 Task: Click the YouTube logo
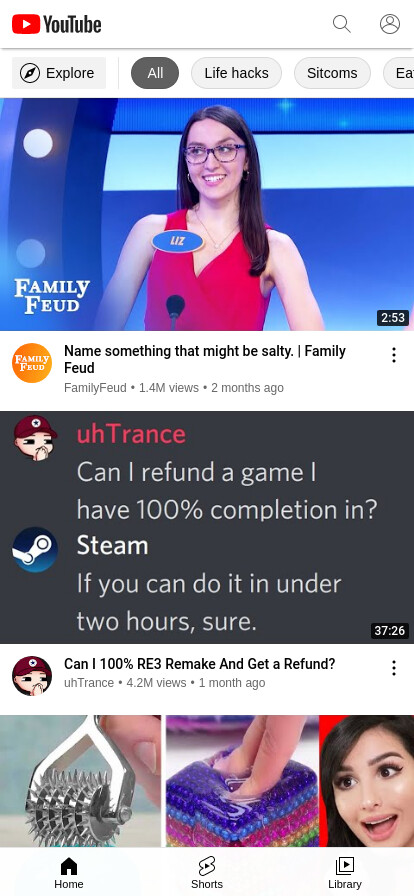point(57,24)
